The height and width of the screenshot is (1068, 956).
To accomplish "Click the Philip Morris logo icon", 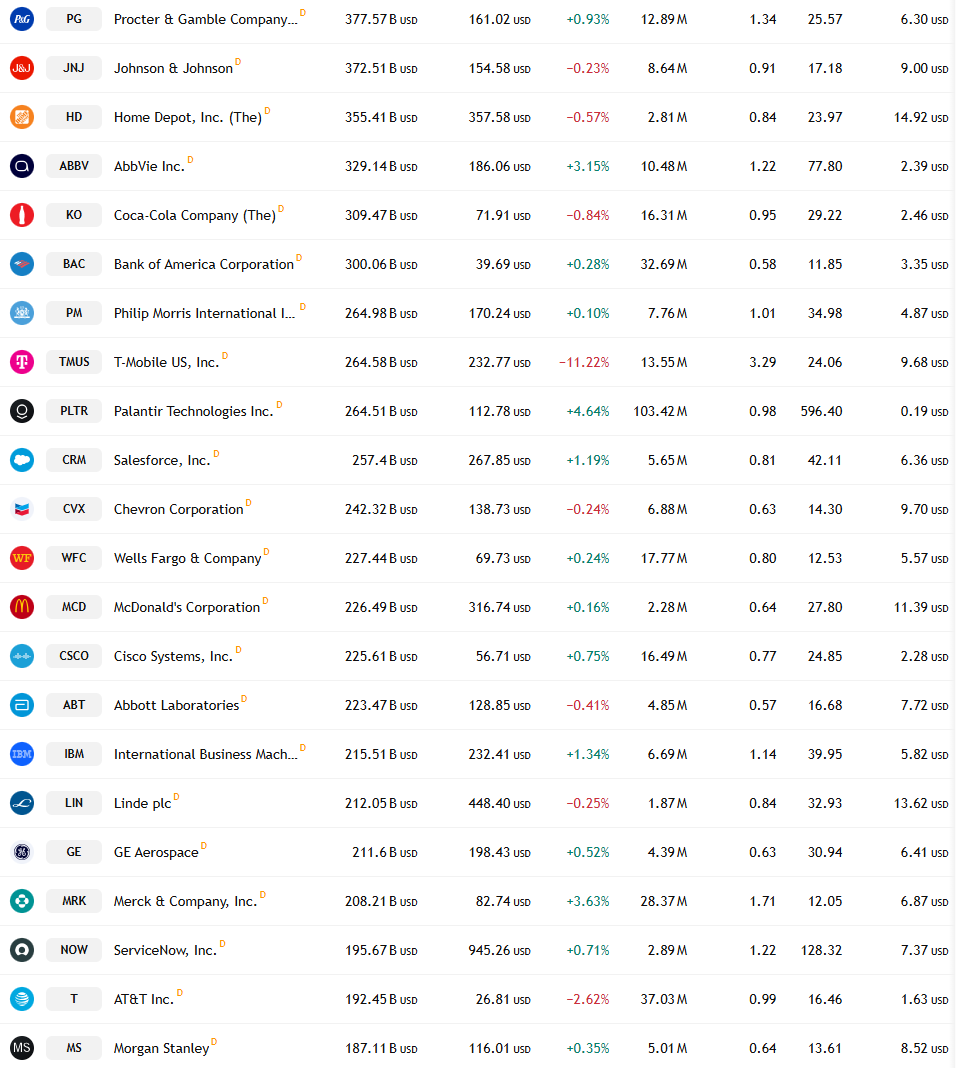I will (22, 313).
